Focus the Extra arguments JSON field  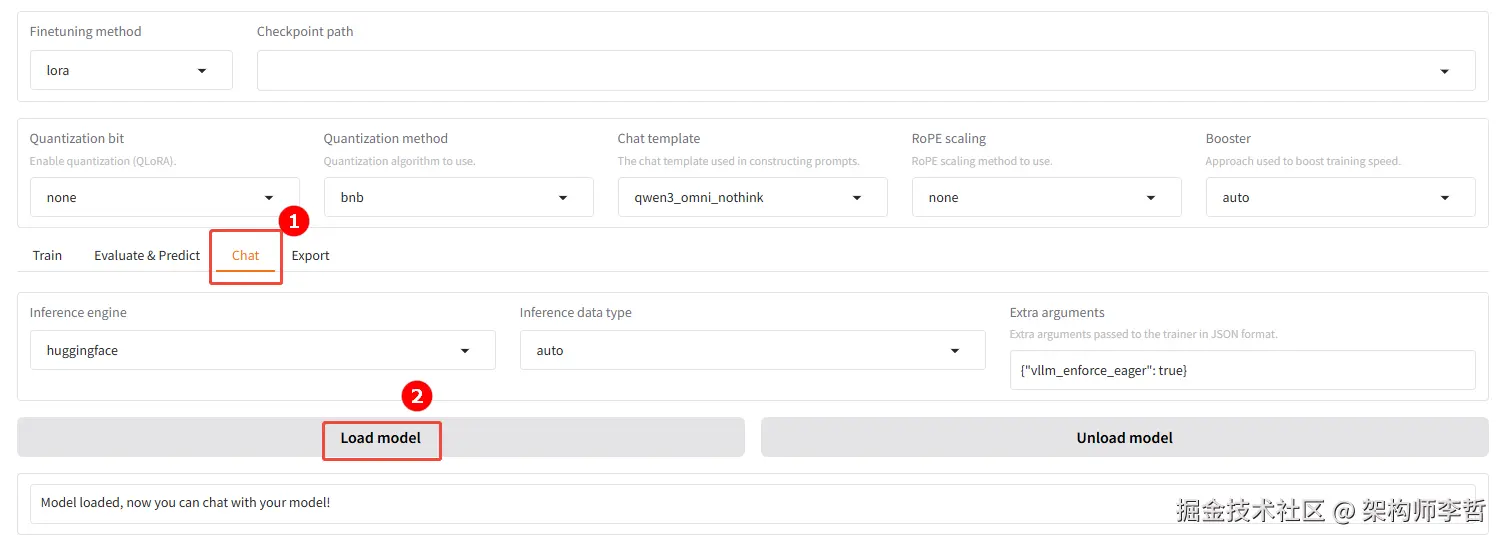coord(1241,370)
